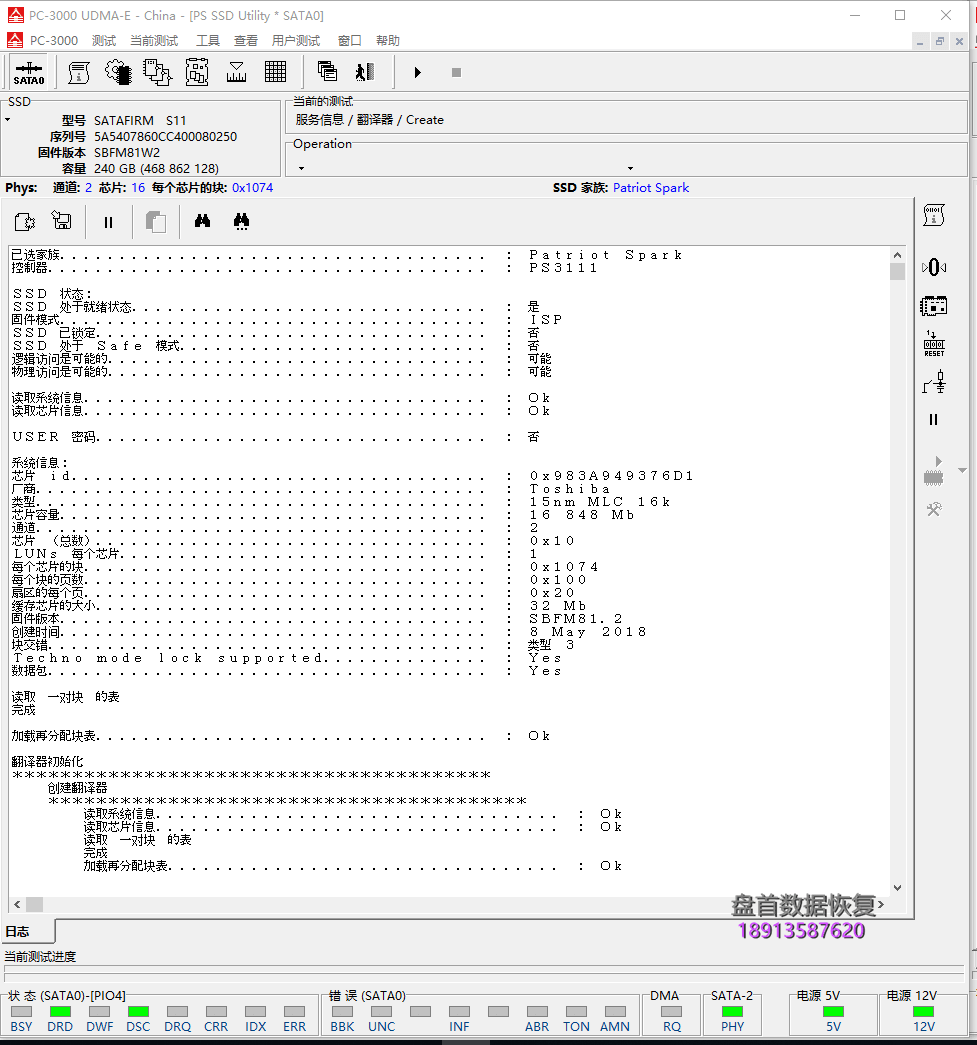The height and width of the screenshot is (1045, 977).
Task: Minimize the inner MDI window
Action: pyautogui.click(x=920, y=41)
